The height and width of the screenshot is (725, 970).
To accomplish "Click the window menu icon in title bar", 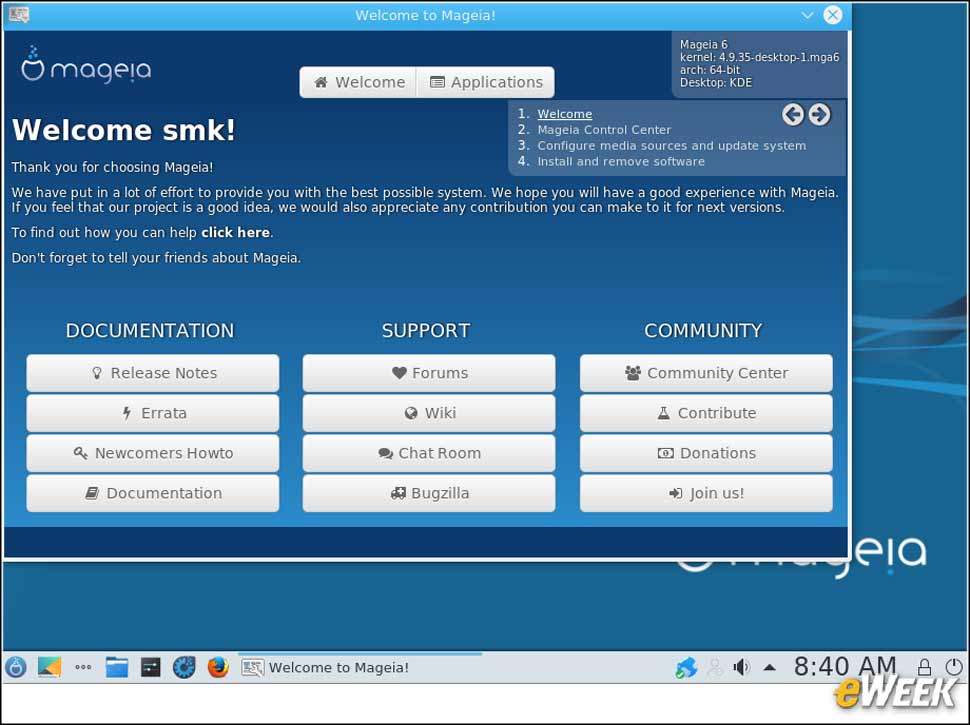I will (19, 14).
